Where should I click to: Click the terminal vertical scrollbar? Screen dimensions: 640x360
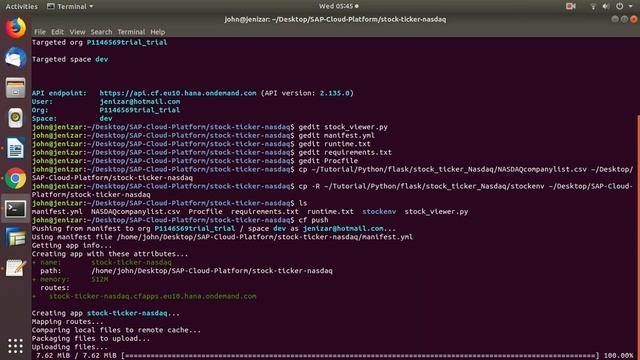pyautogui.click(x=638, y=237)
